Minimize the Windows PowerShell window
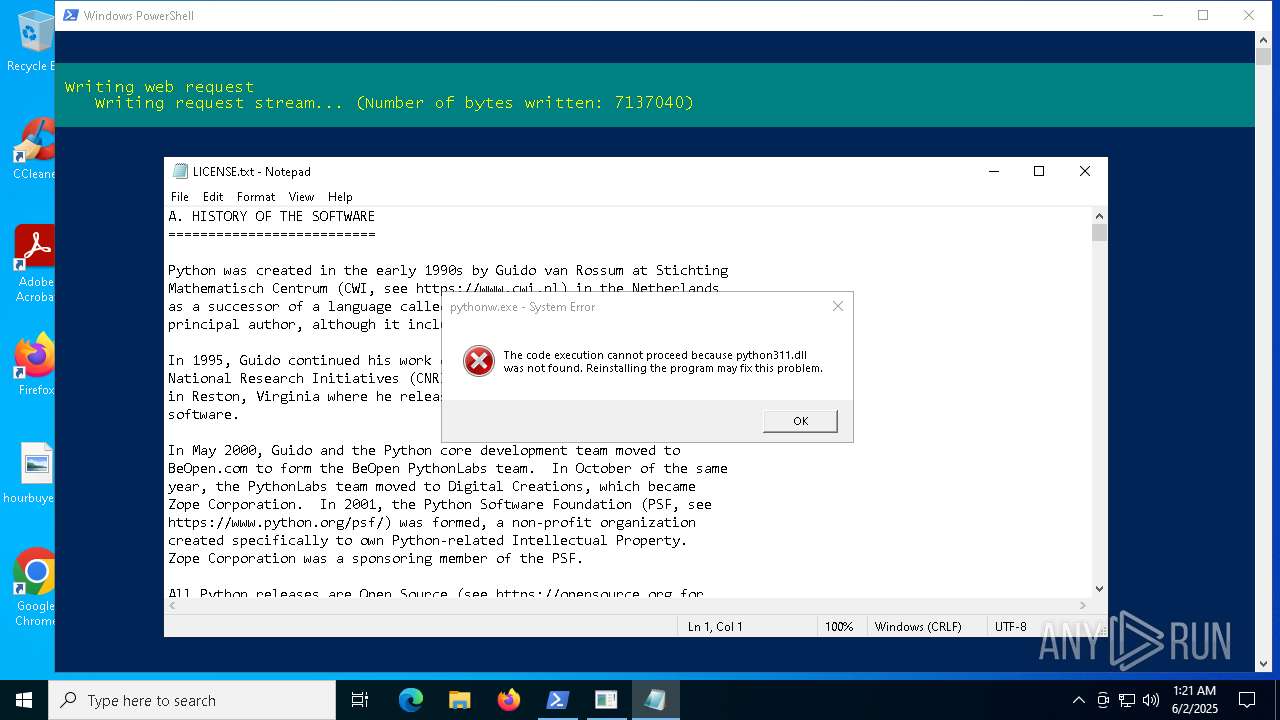Image resolution: width=1280 pixels, height=720 pixels. pyautogui.click(x=1158, y=15)
